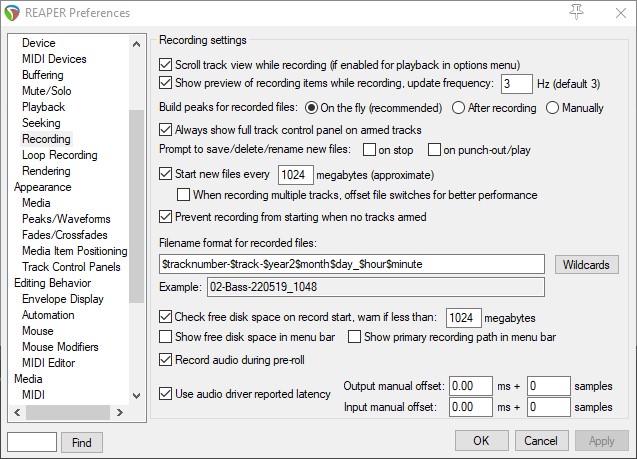
Task: Open the Mute/Solo preferences page
Action: tap(47, 91)
